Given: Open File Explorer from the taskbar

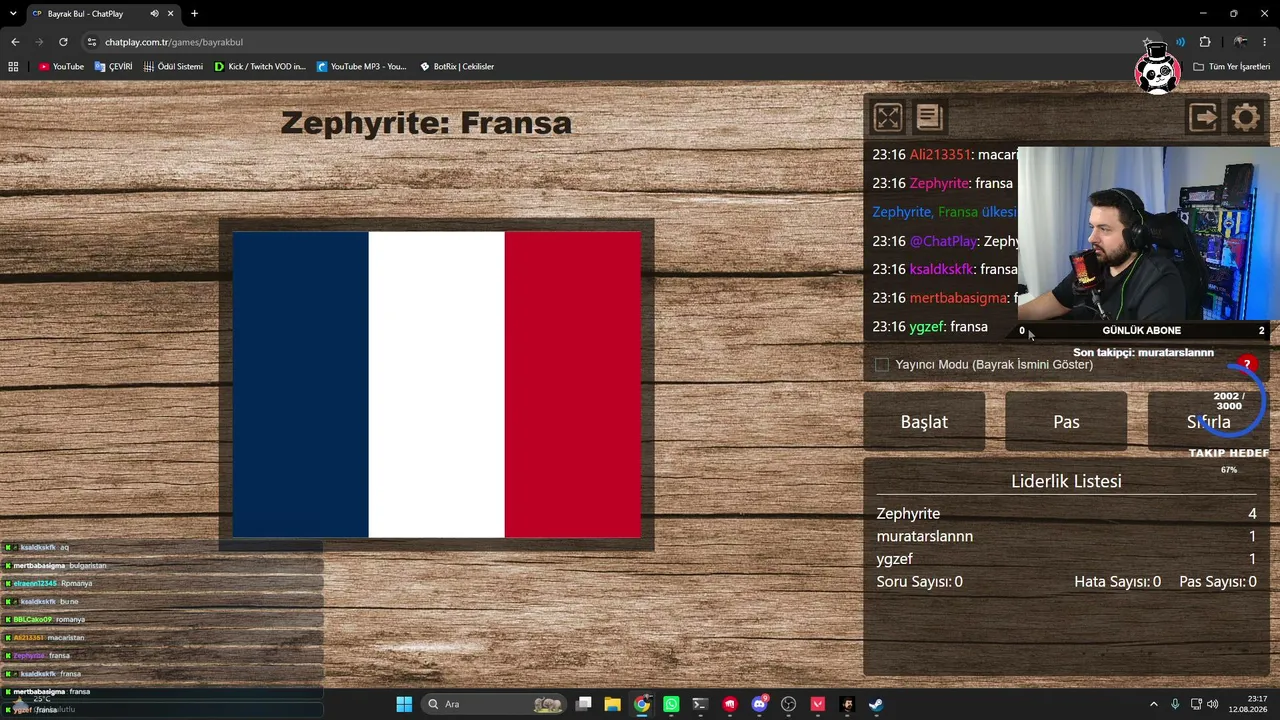Looking at the screenshot, I should (x=612, y=705).
